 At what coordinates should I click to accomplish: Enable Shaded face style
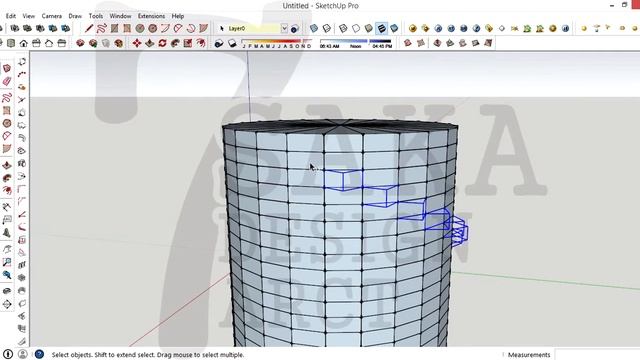369,29
